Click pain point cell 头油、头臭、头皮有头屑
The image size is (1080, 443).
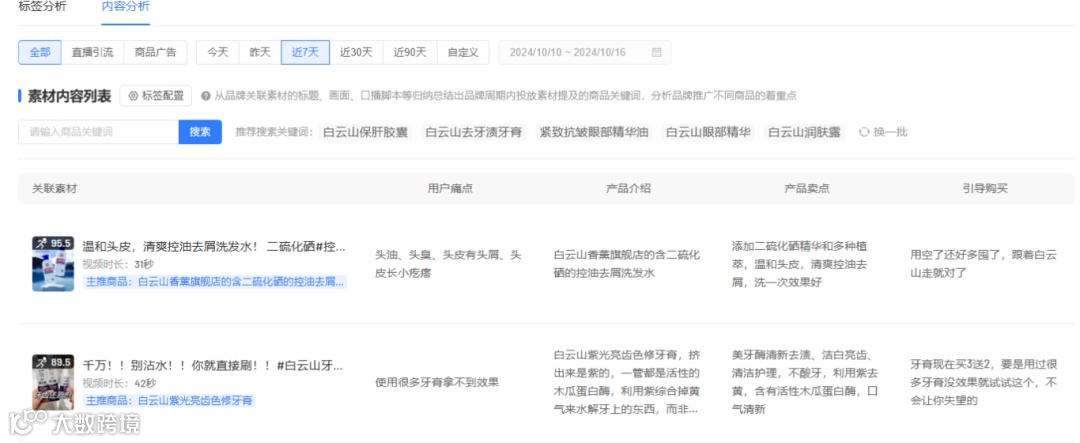(x=448, y=264)
